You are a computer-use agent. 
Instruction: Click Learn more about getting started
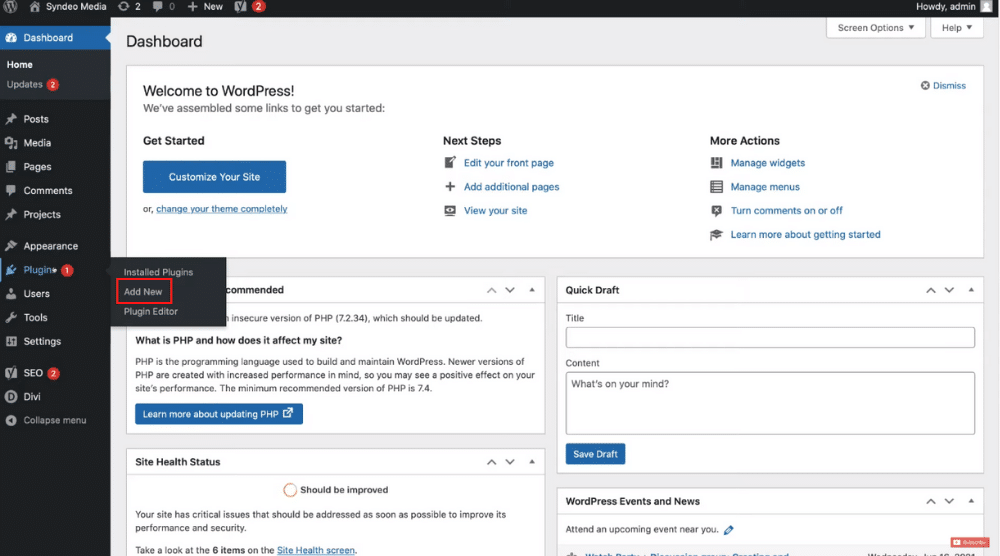pyautogui.click(x=805, y=235)
